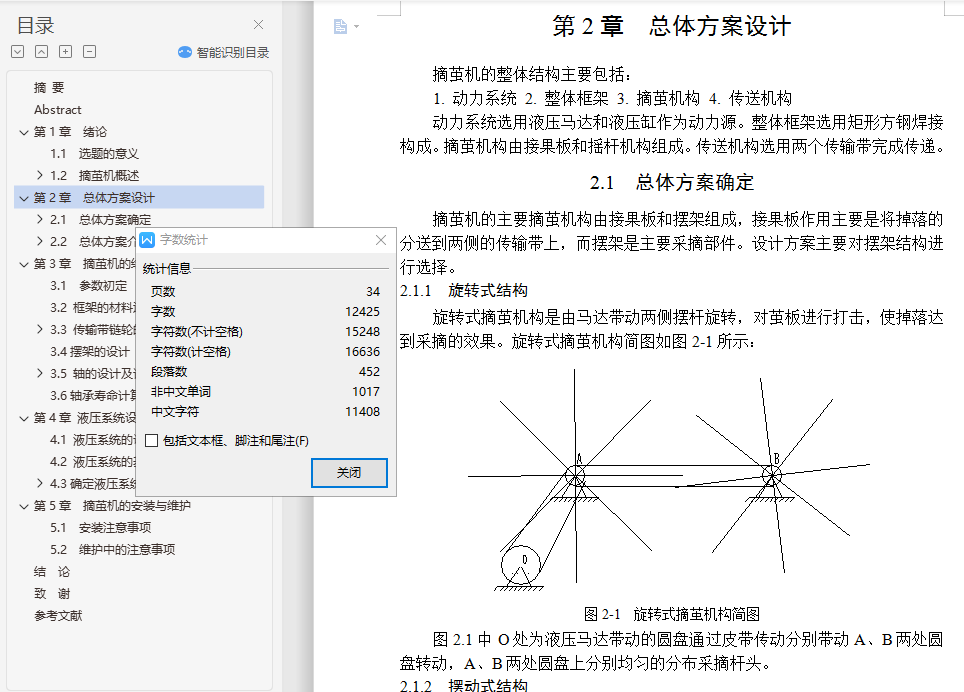Screen dimensions: 964x692
Task: Click the 字数 value 12425
Action: click(363, 312)
